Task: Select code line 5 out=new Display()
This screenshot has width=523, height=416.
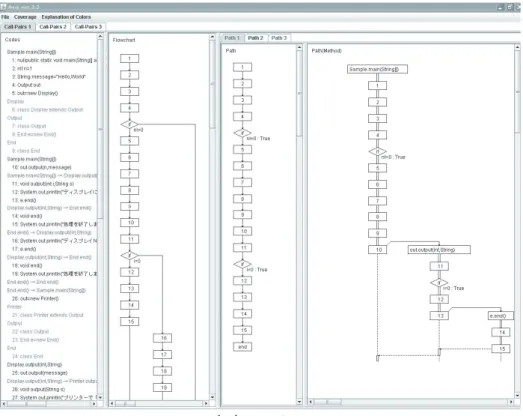Action: [35, 93]
